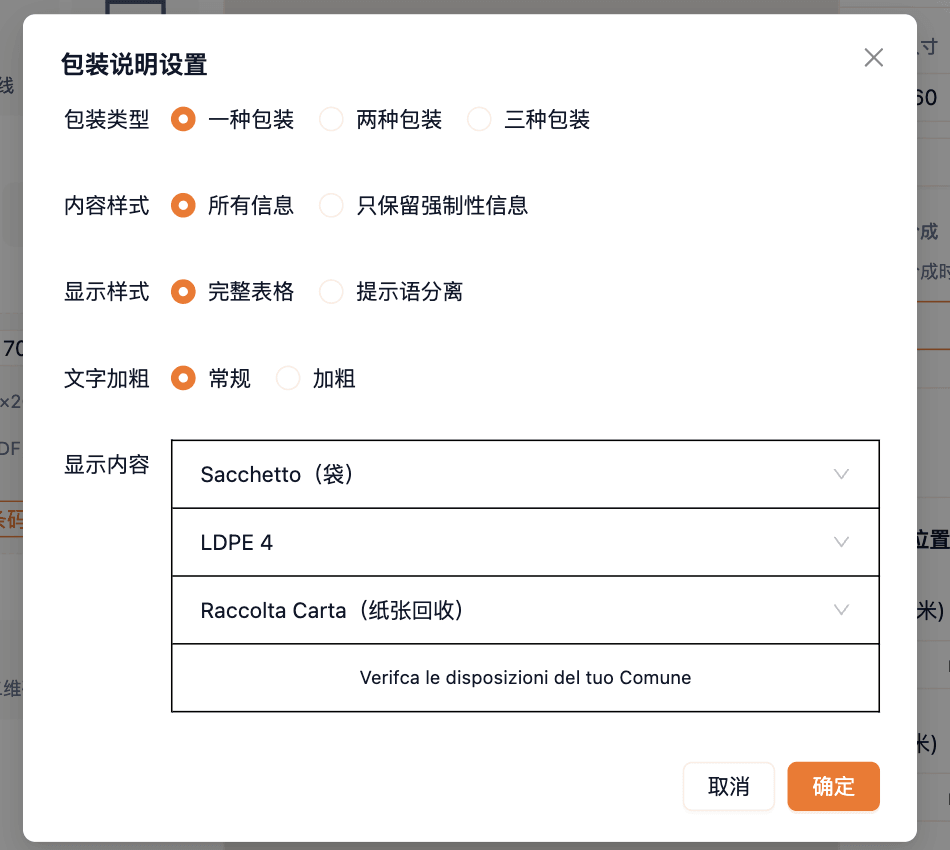
Task: Close the 包装说明设置 dialog
Action: (873, 58)
